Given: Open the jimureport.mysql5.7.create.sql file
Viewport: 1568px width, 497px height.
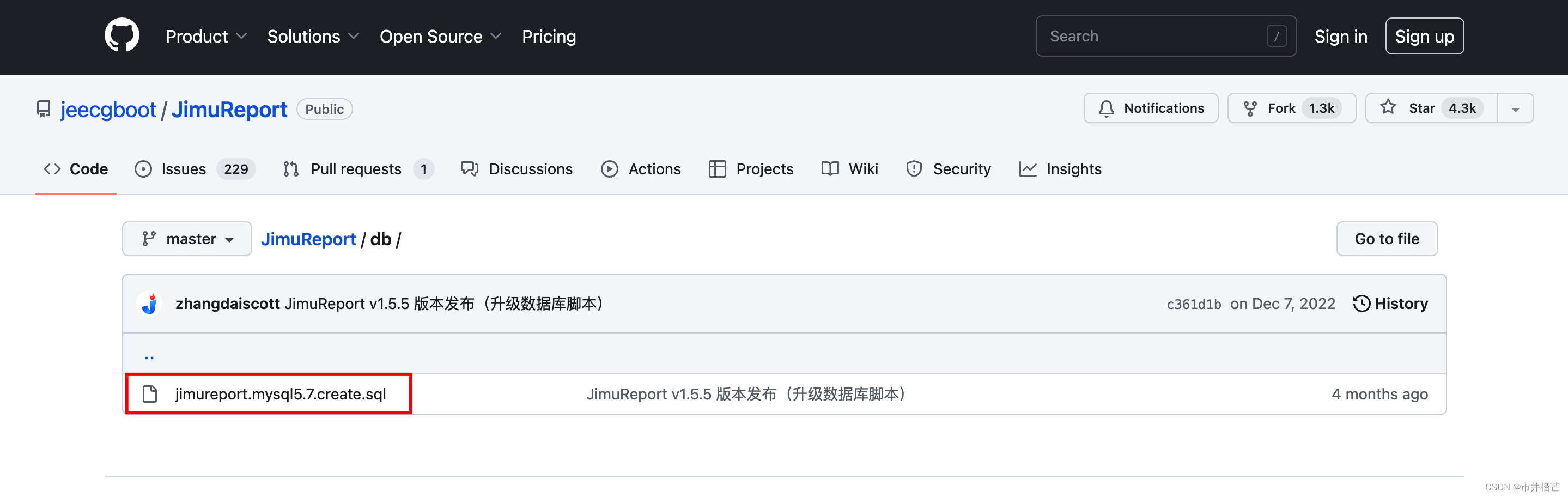Looking at the screenshot, I should (x=281, y=394).
